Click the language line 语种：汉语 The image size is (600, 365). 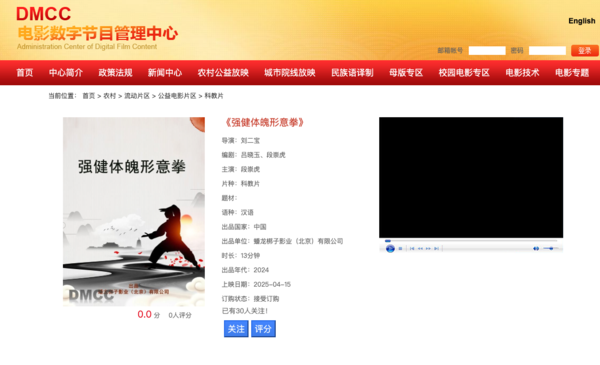[237, 212]
